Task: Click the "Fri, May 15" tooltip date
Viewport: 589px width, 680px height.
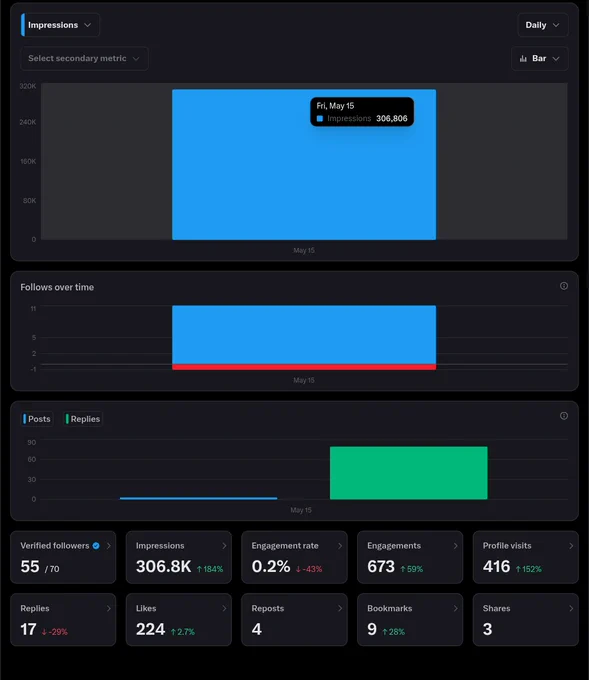Action: click(335, 106)
